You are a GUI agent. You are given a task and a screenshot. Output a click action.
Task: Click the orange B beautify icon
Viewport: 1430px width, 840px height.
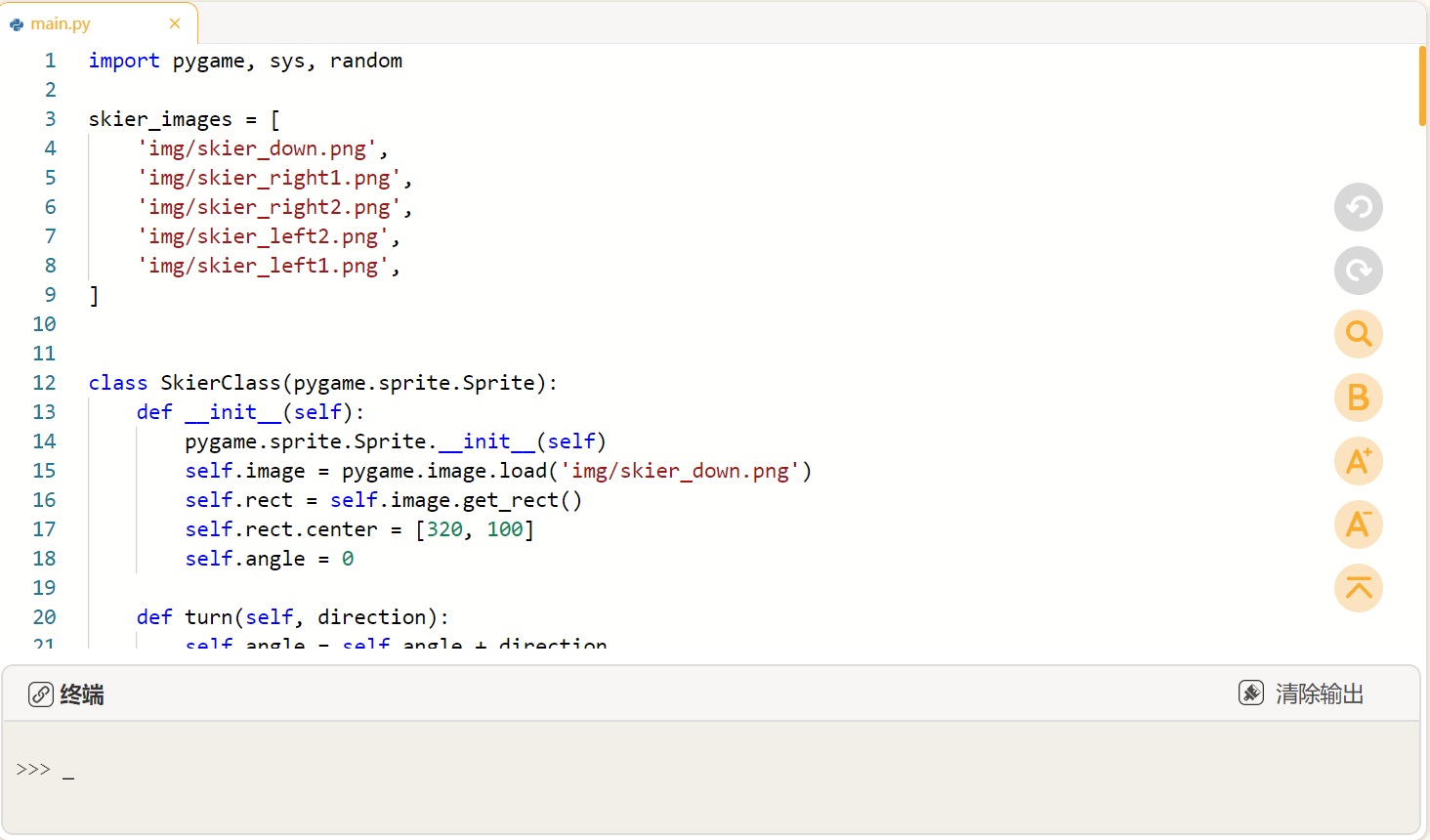click(x=1359, y=398)
